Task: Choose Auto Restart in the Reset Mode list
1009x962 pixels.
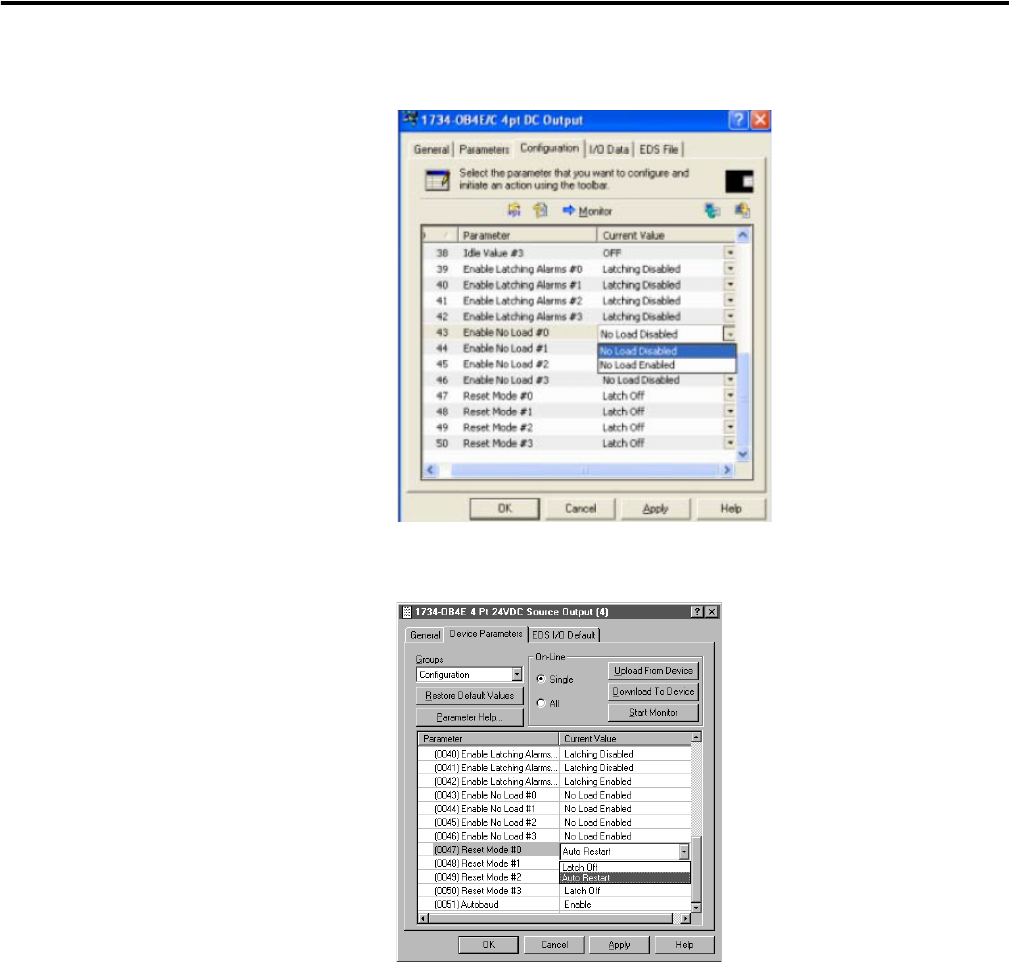Action: (625, 878)
